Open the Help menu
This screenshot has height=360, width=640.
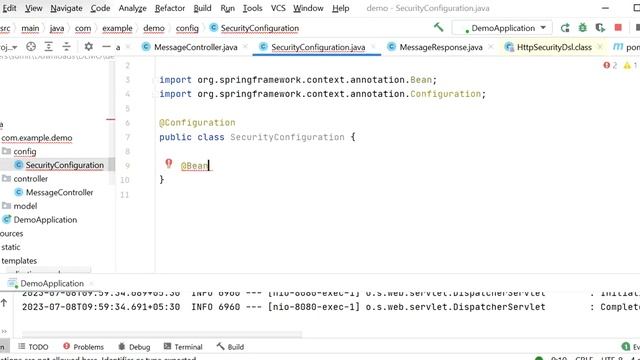(340, 8)
